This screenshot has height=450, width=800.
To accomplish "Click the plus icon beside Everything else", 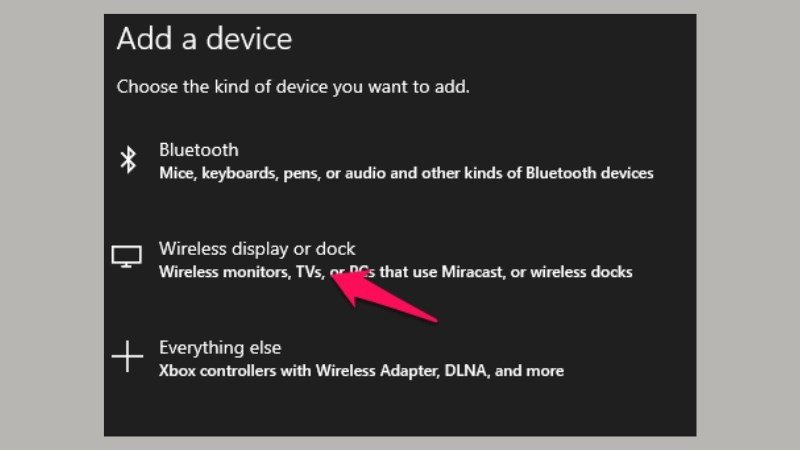I will coord(127,357).
